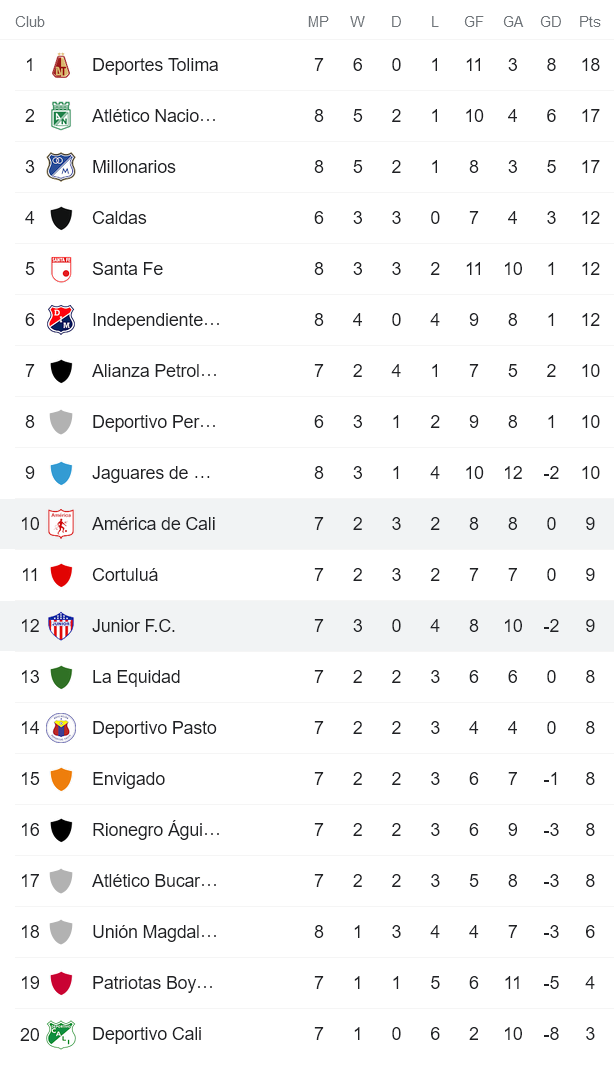614x1070 pixels.
Task: Sort the table by Pts column
Action: 590,21
